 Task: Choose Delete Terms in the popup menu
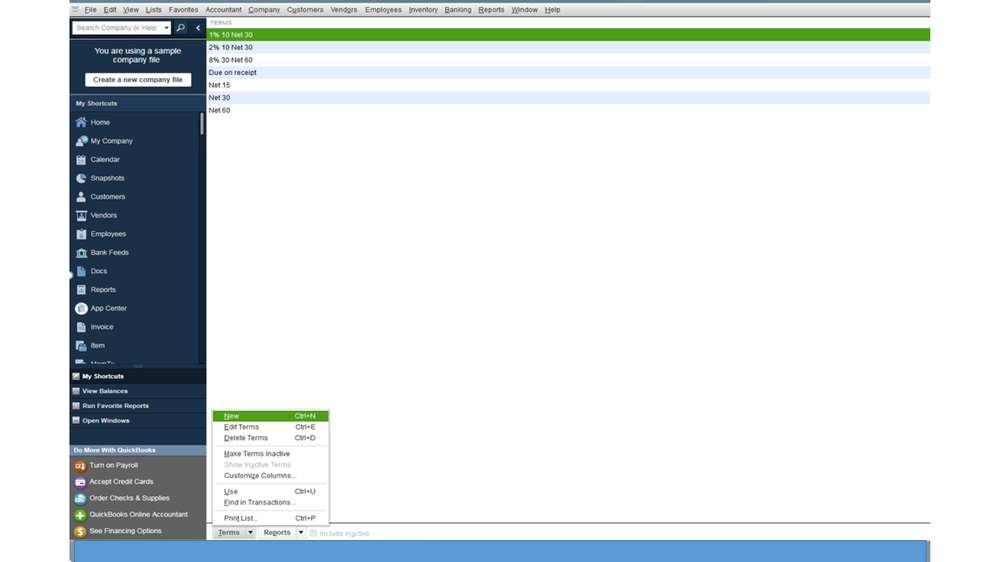pyautogui.click(x=271, y=438)
